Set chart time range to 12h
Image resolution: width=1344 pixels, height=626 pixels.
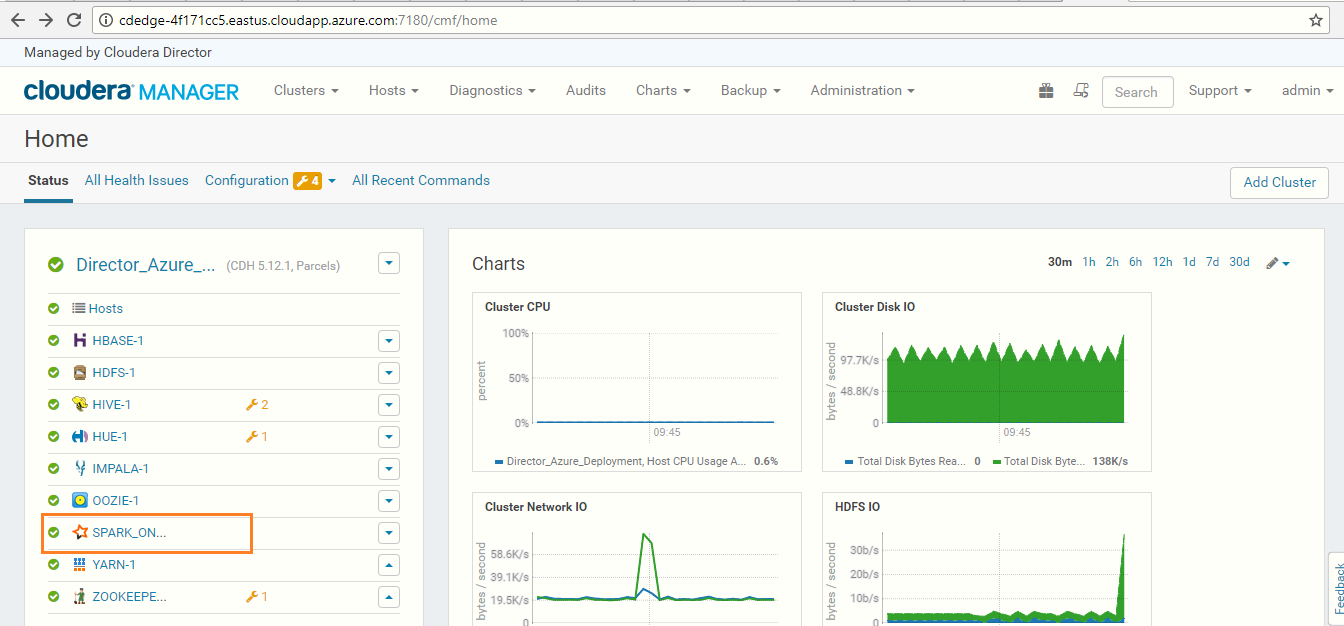pos(1162,262)
